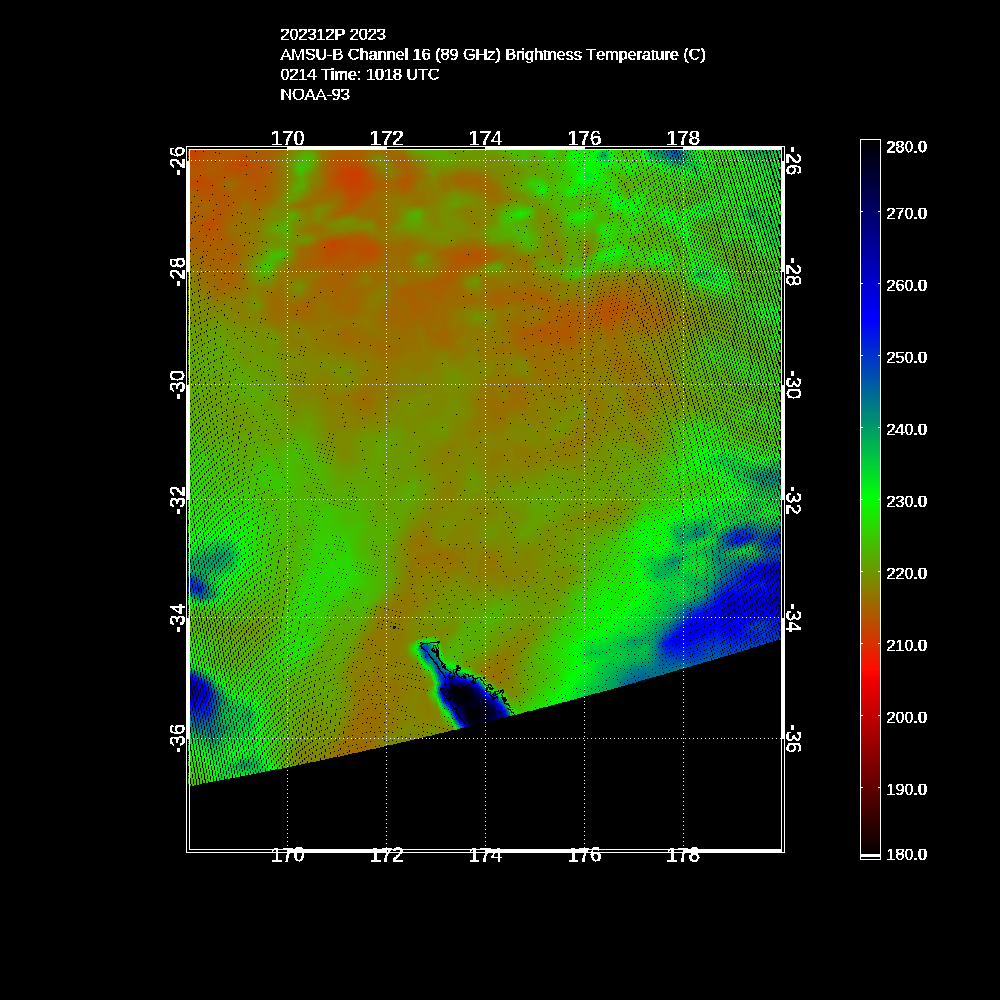Click the brightness temperature color scale bar
Viewport: 1000px width, 1000px height.
click(870, 499)
